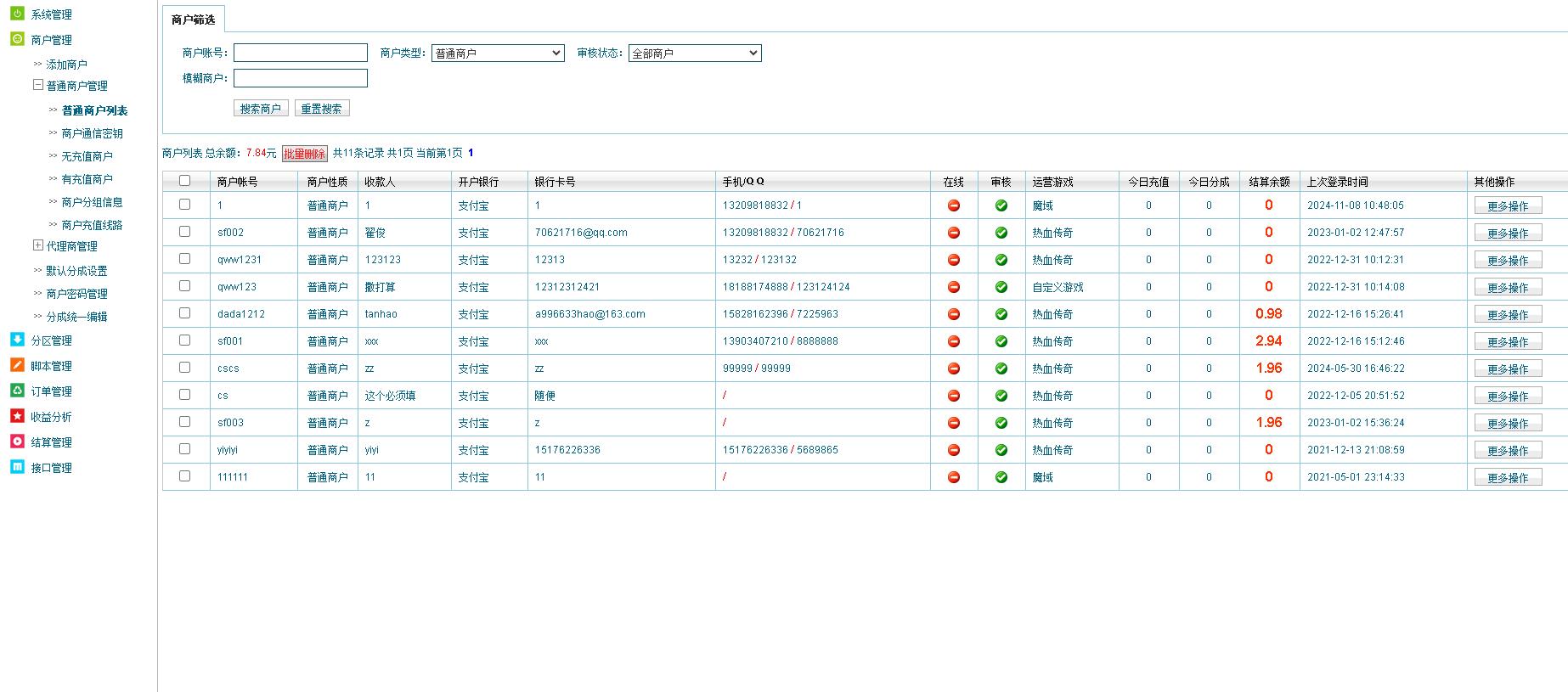1568x692 pixels.
Task: Check the box for merchant sf002
Action: coord(184,231)
